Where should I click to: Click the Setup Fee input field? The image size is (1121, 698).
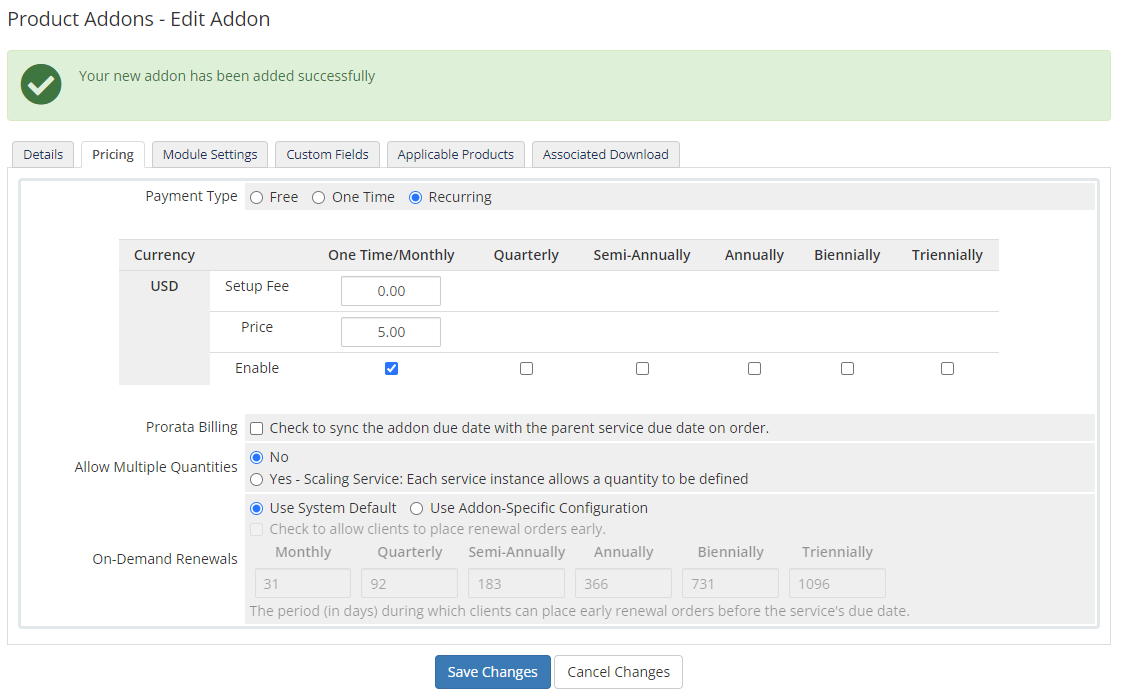point(391,291)
